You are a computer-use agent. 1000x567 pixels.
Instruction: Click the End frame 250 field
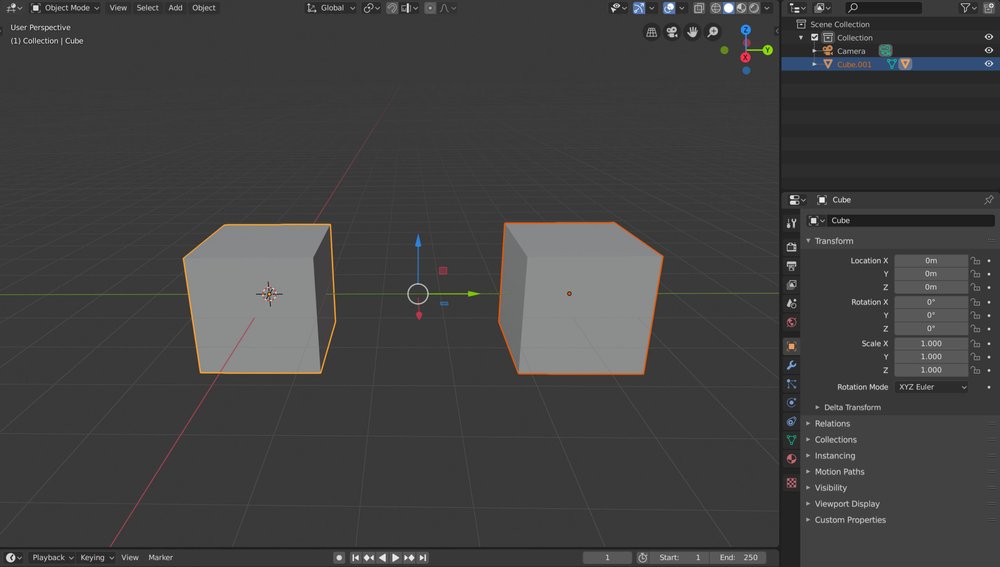738,557
